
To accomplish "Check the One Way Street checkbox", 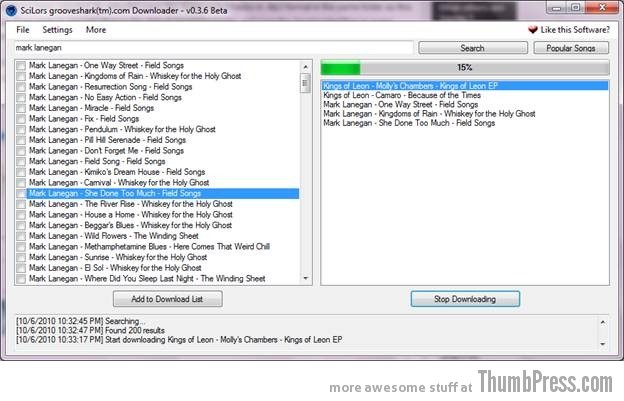I will click(21, 66).
